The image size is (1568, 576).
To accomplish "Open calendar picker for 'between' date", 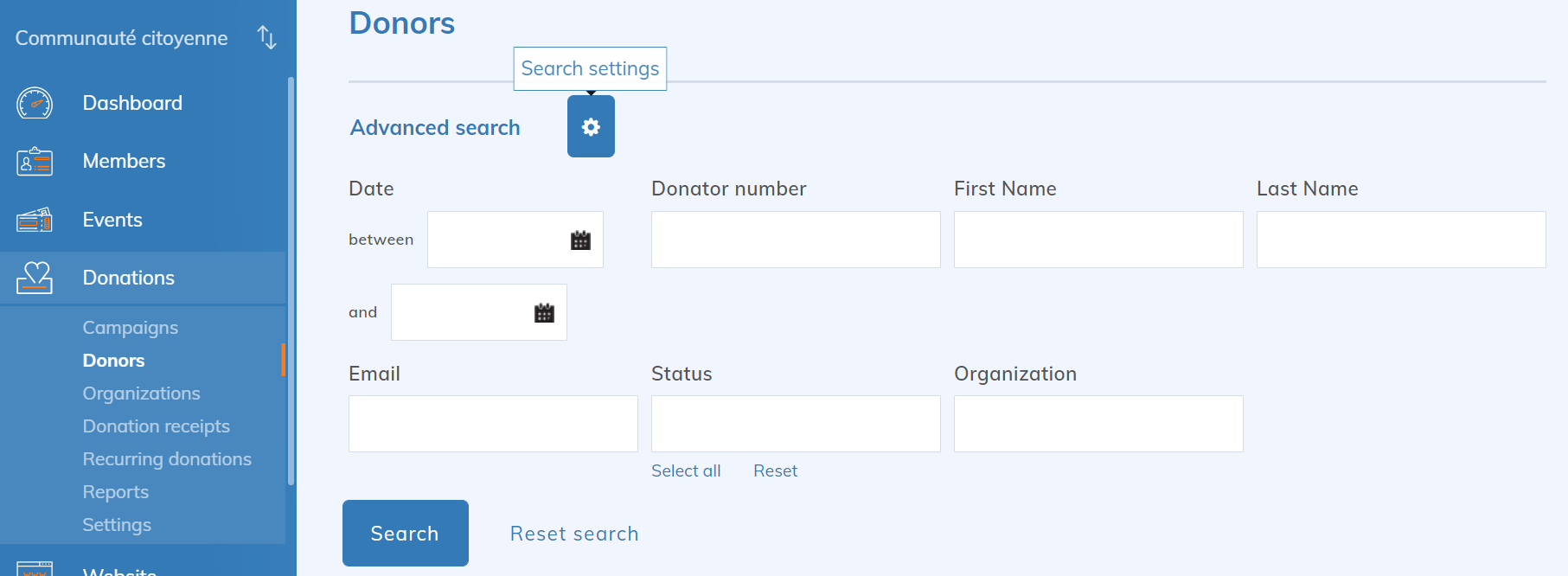I will 580,240.
